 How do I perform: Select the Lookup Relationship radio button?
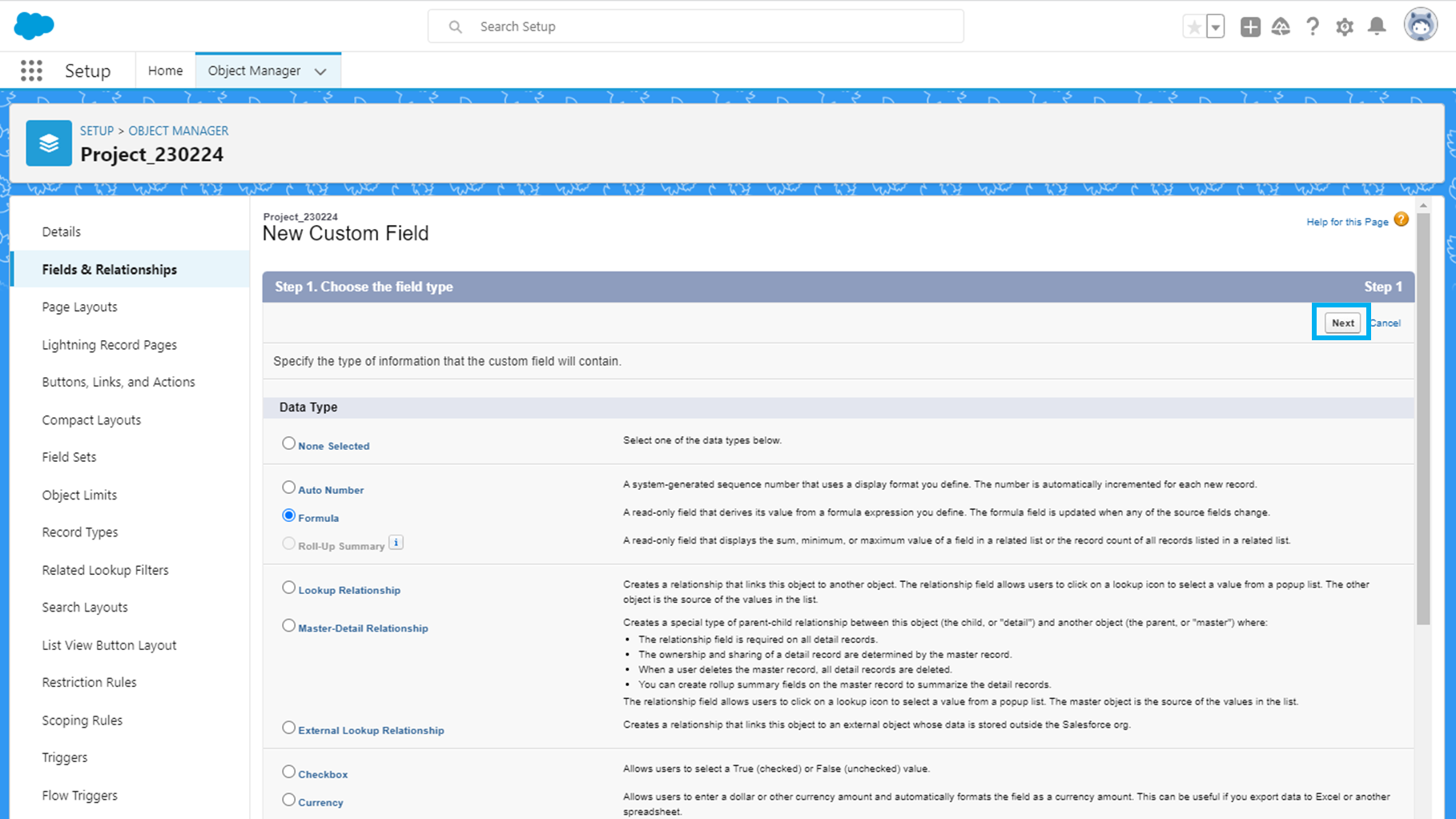288,587
